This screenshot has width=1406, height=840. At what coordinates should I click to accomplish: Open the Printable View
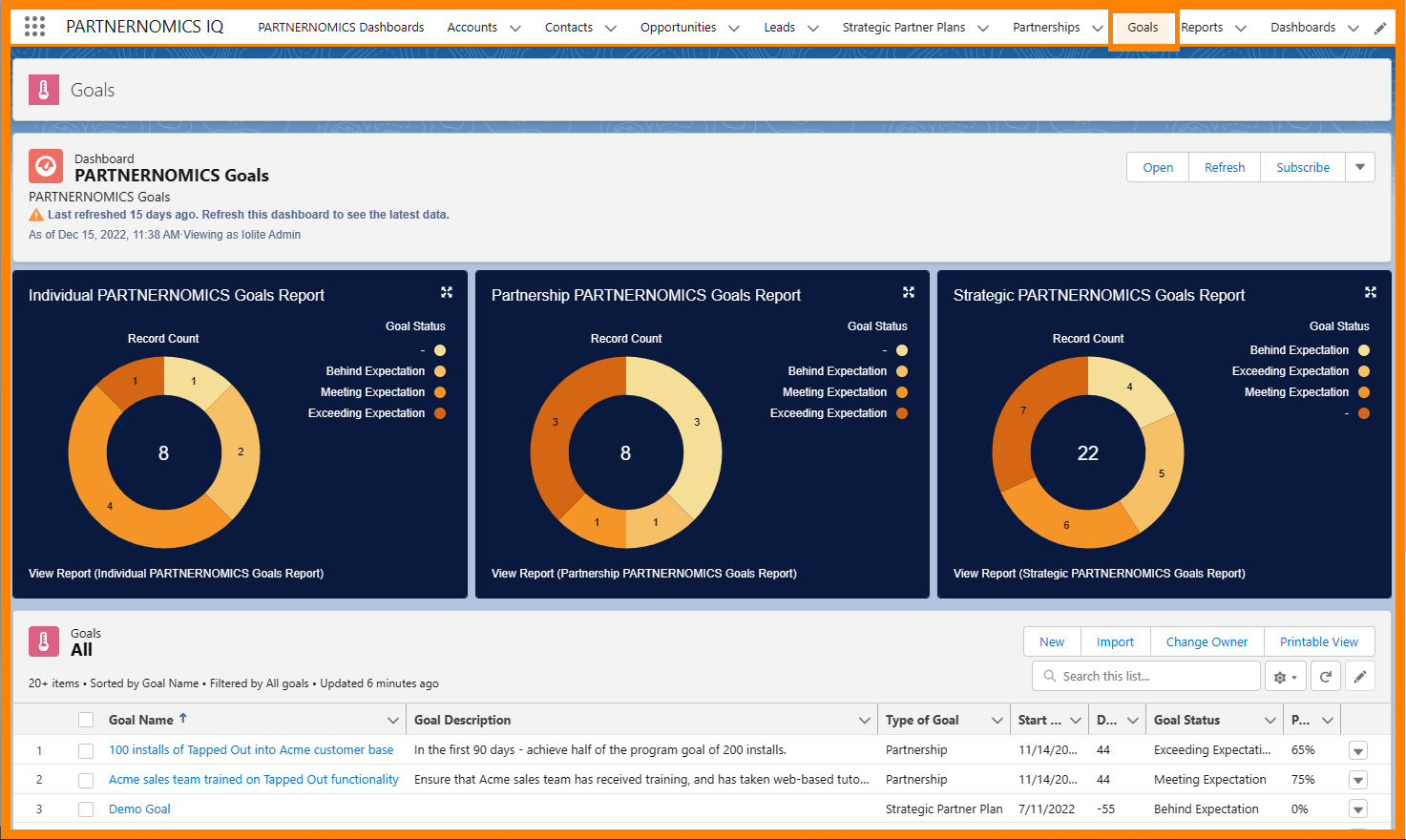(1319, 641)
